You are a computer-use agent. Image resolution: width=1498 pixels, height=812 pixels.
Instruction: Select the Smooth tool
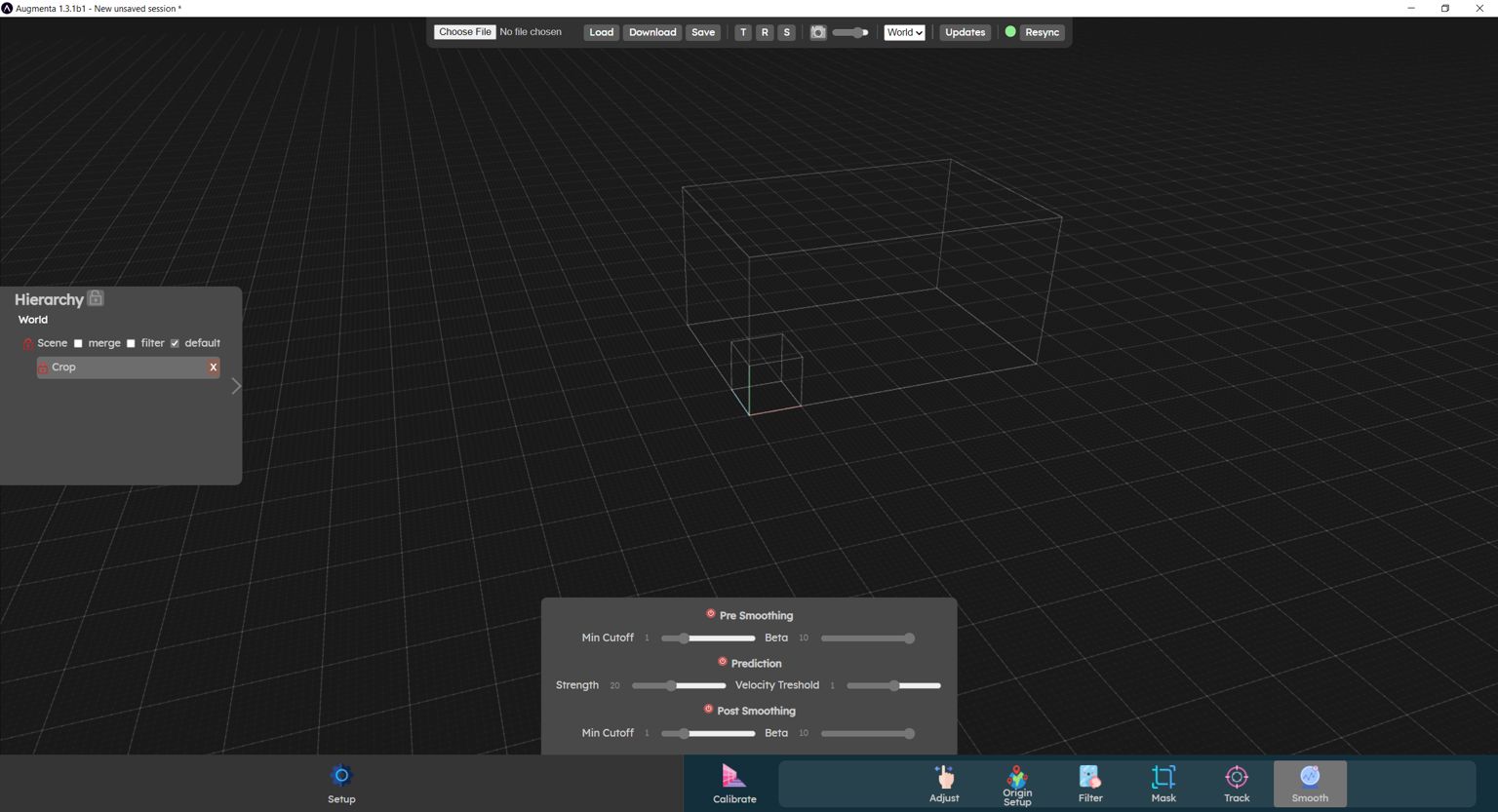point(1309,783)
